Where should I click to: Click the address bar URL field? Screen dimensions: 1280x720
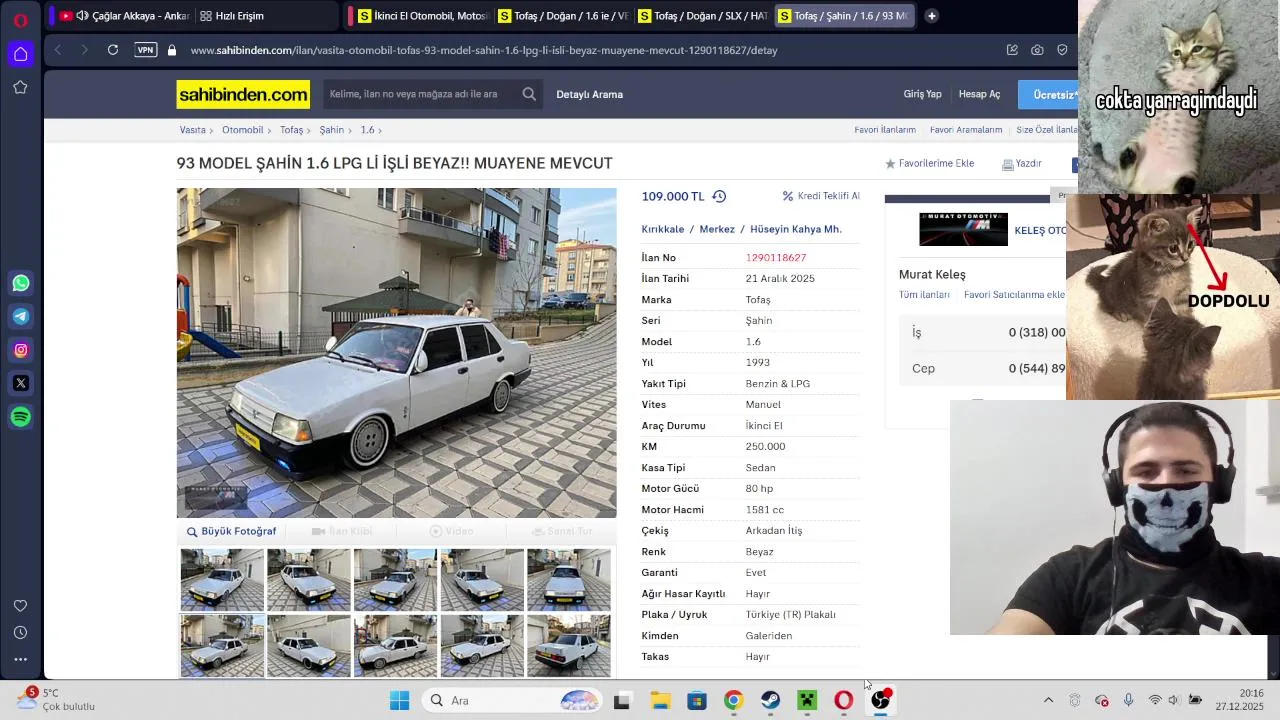(484, 50)
